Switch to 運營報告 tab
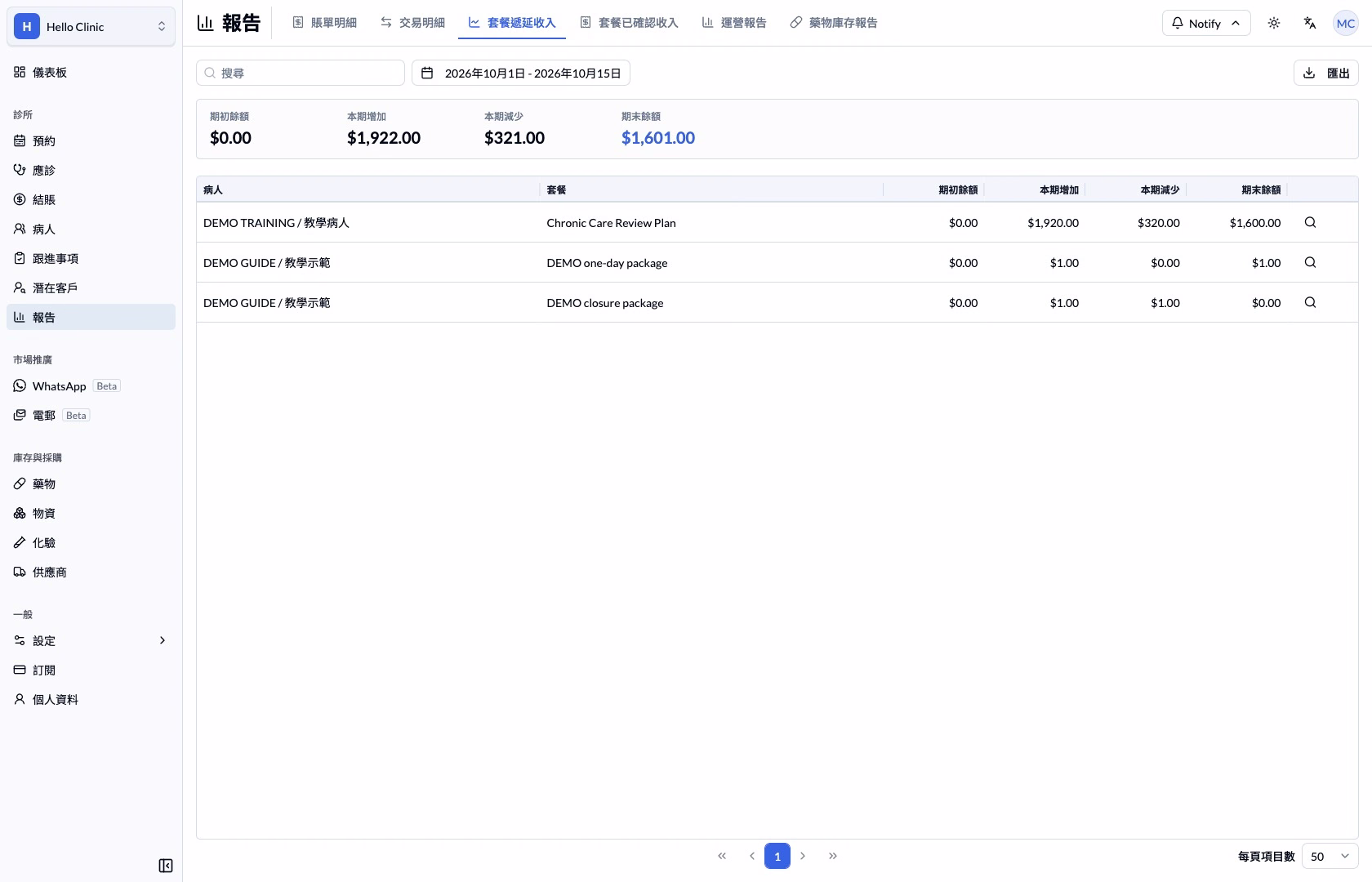 734,23
